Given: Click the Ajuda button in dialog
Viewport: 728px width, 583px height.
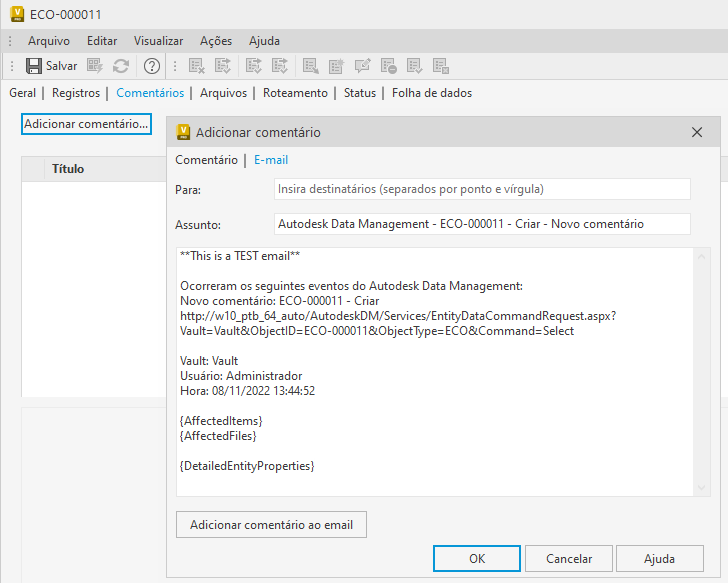Looking at the screenshot, I should (x=659, y=558).
